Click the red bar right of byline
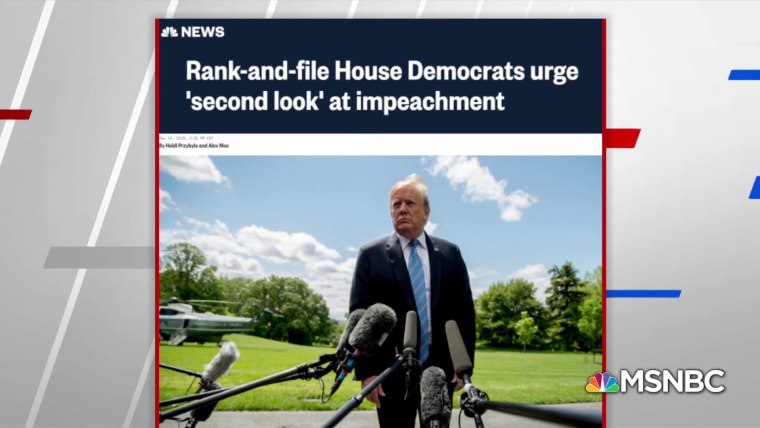Viewport: 760px width, 428px height. click(623, 138)
